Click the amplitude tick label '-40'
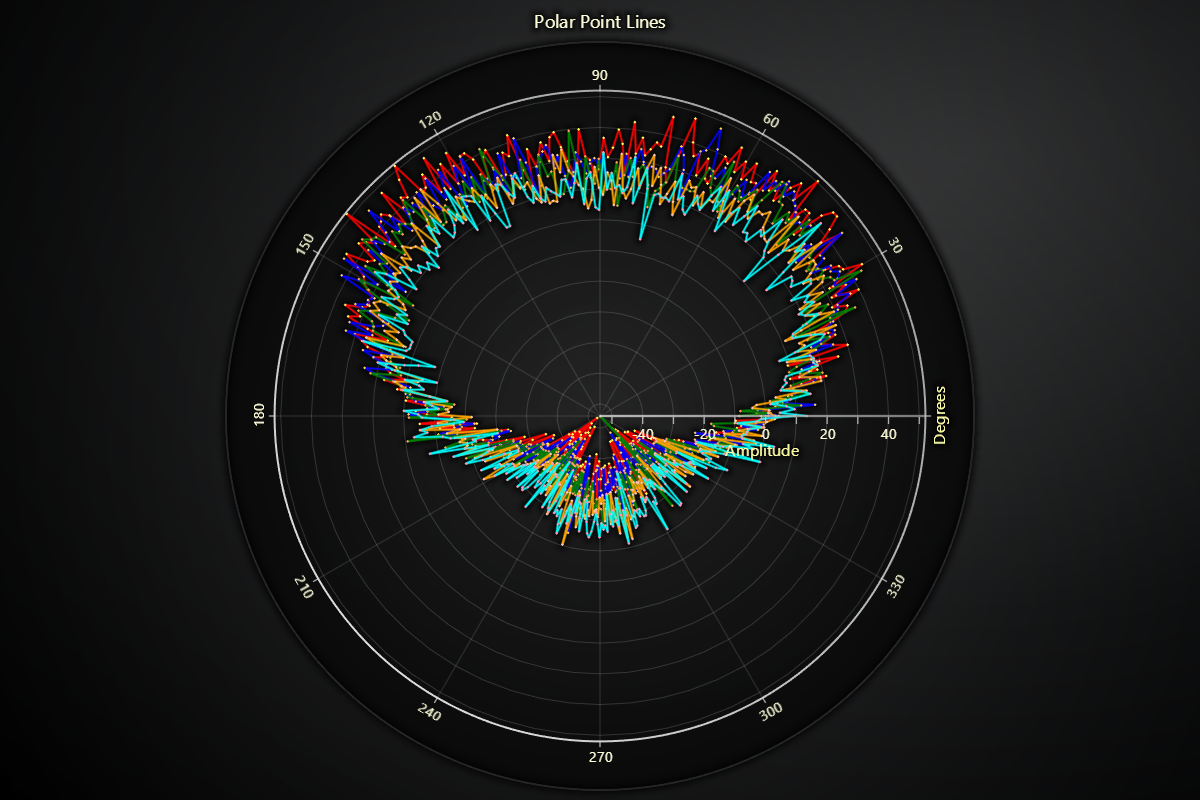 click(x=643, y=434)
